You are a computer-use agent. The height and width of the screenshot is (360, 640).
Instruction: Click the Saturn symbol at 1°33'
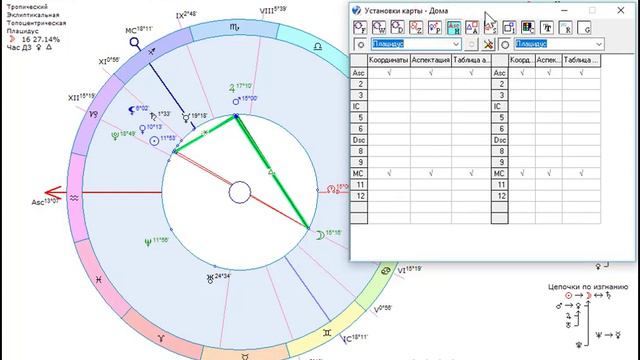[x=153, y=116]
